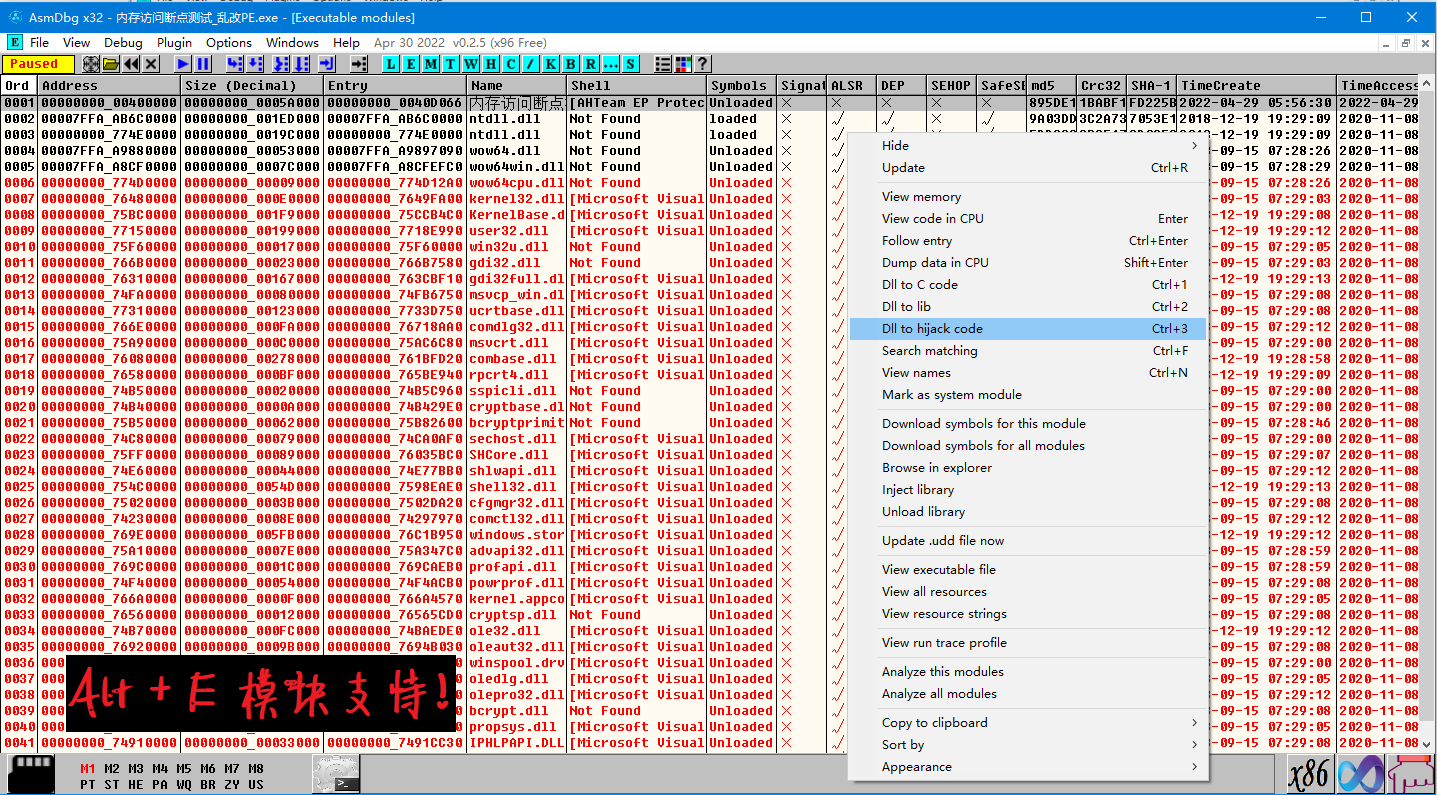Expand the 'Sort by' submenu
This screenshot has width=1437, height=795.
coord(1028,745)
